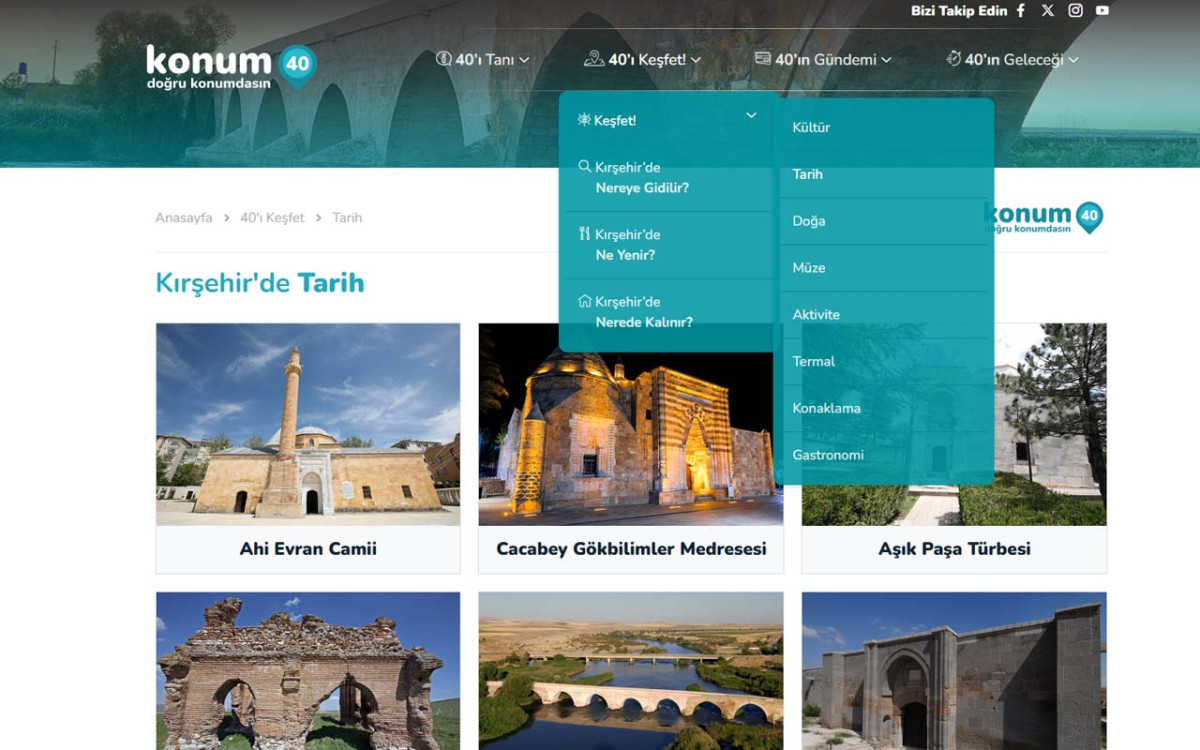Viewport: 1200px width, 750px height.
Task: Click the Ahi Evran Camii mosque photo
Action: coord(308,424)
